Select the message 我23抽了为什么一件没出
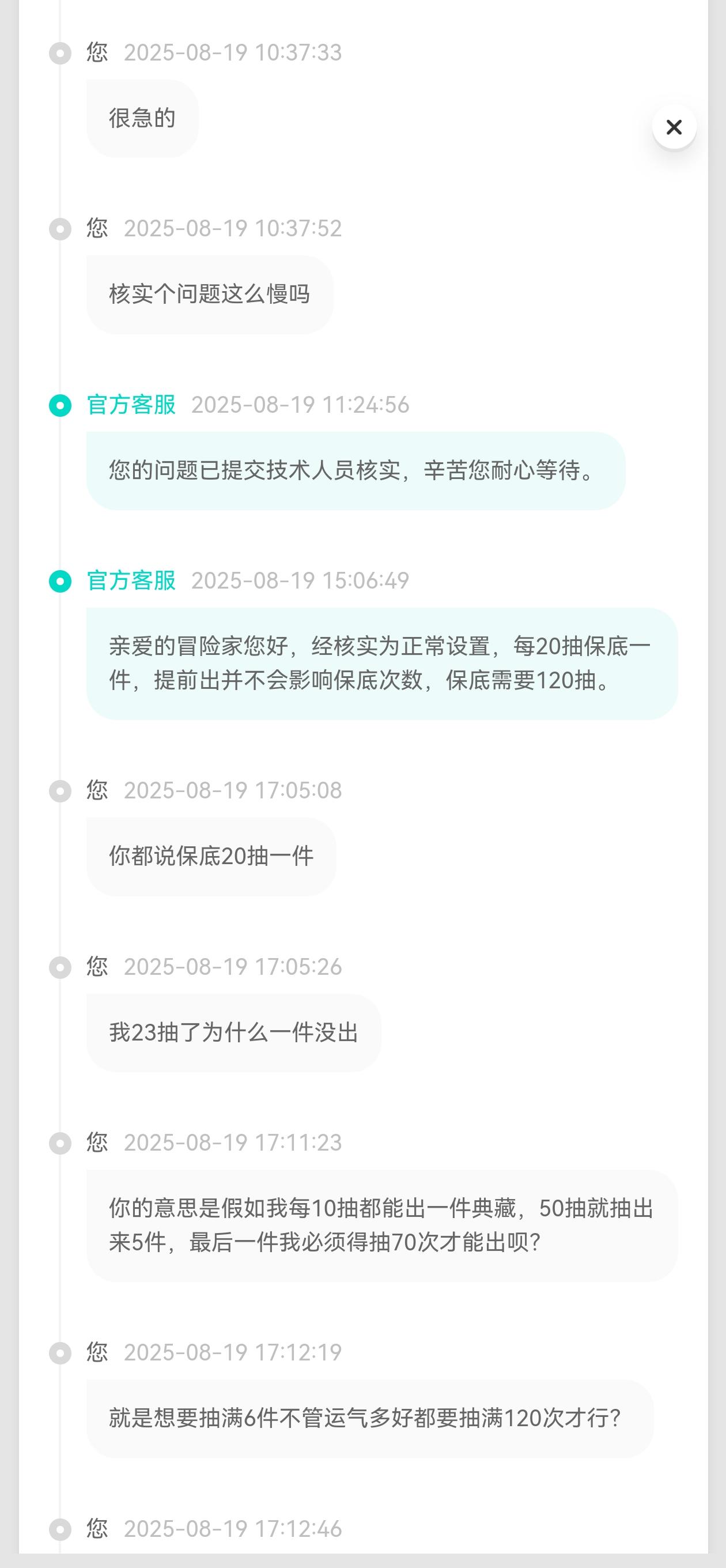The image size is (726, 1568). 234,1032
